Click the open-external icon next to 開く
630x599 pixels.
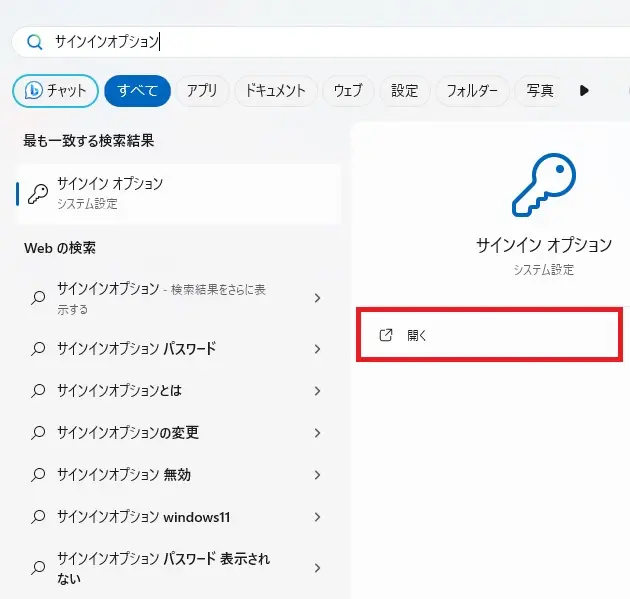coord(386,335)
